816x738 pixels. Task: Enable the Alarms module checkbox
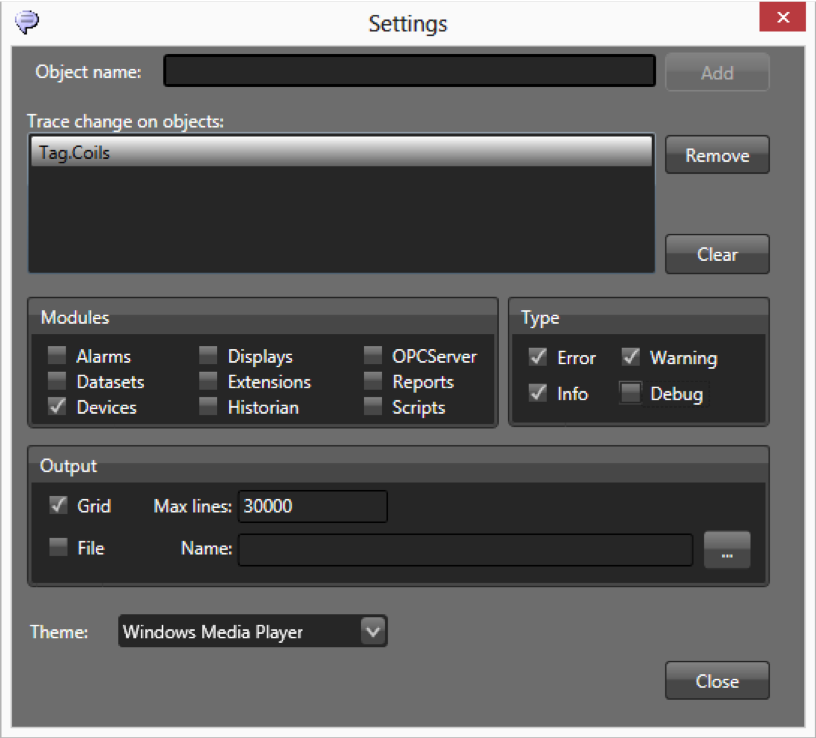pyautogui.click(x=58, y=356)
